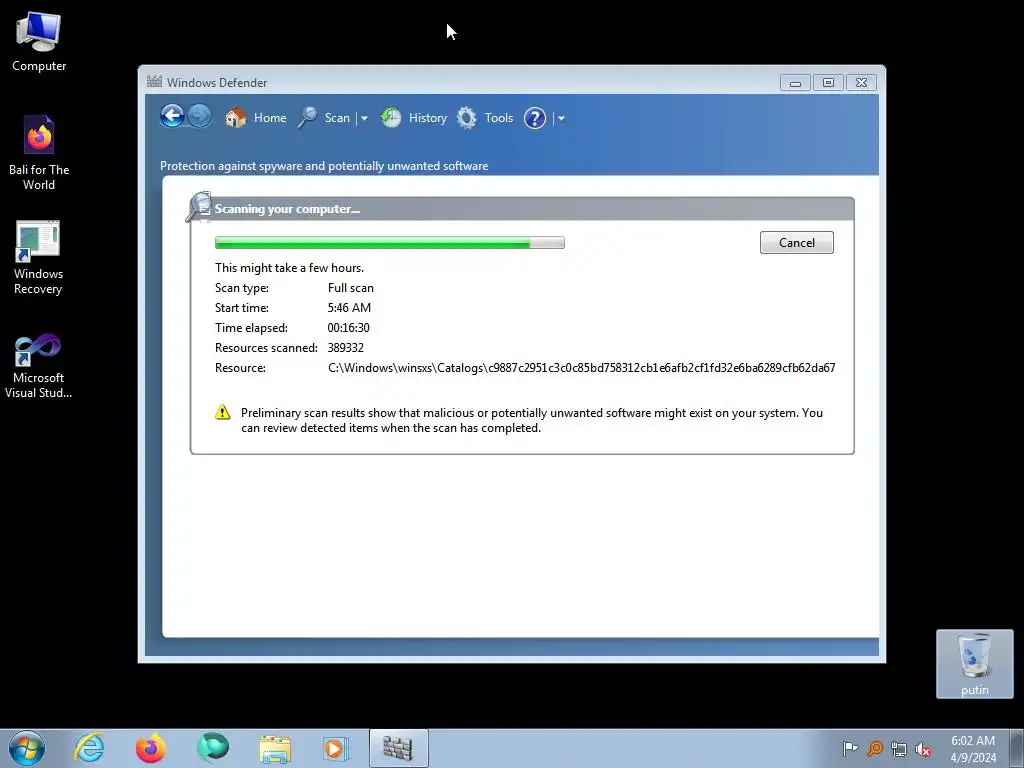Viewport: 1024px width, 768px height.
Task: Open History via the clock icon
Action: [x=391, y=118]
